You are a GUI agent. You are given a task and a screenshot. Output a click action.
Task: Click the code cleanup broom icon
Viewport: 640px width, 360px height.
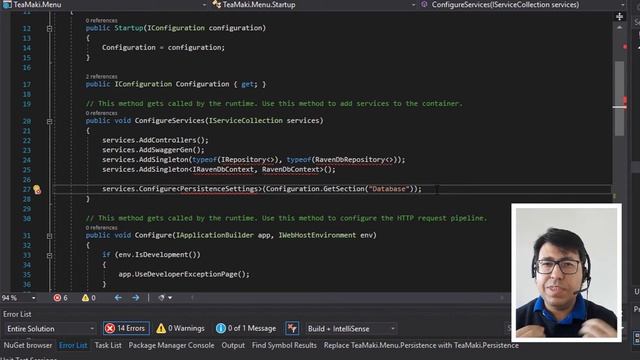click(161, 298)
